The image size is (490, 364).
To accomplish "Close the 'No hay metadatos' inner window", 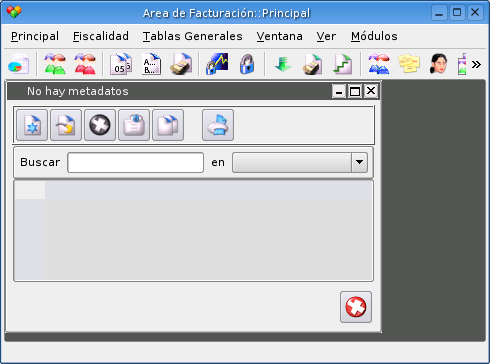I will pyautogui.click(x=371, y=91).
